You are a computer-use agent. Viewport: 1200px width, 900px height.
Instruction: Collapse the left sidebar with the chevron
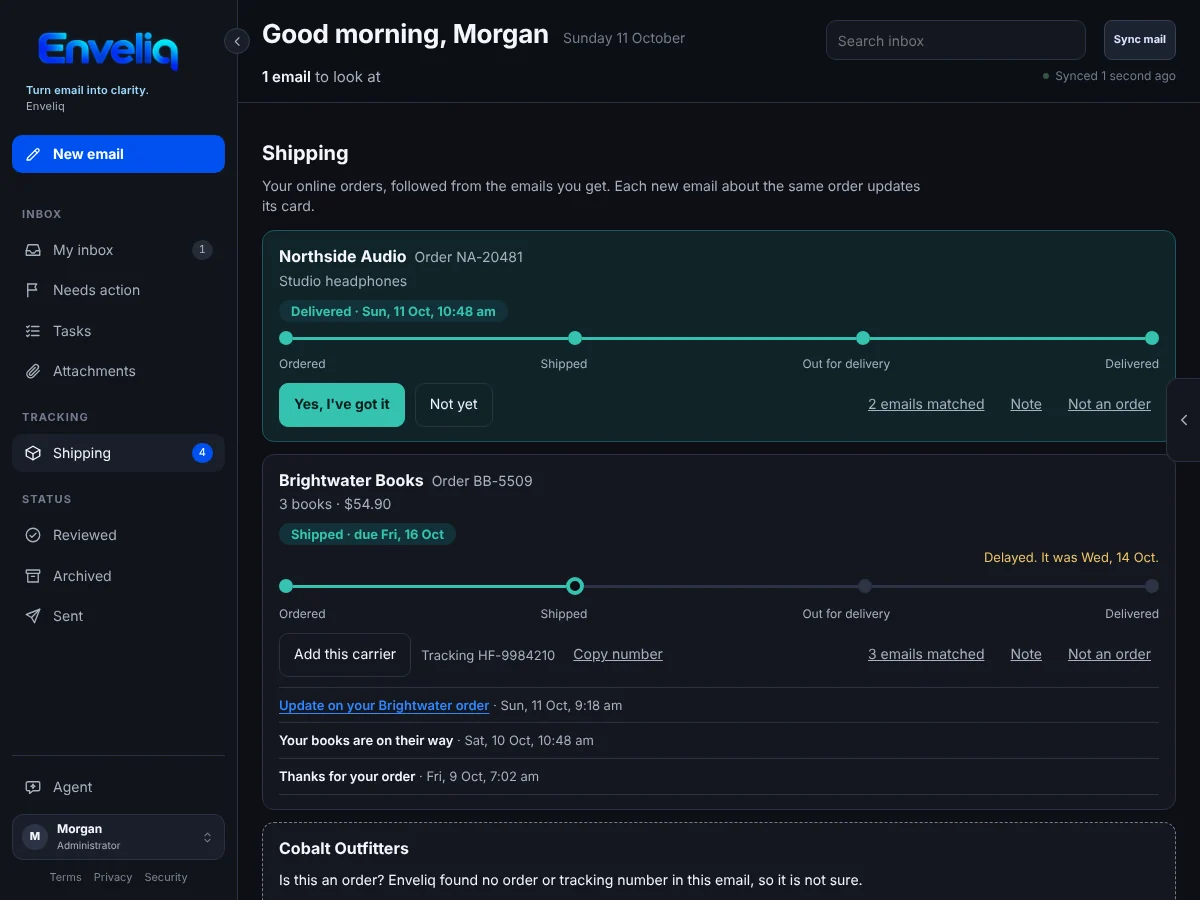tap(237, 41)
